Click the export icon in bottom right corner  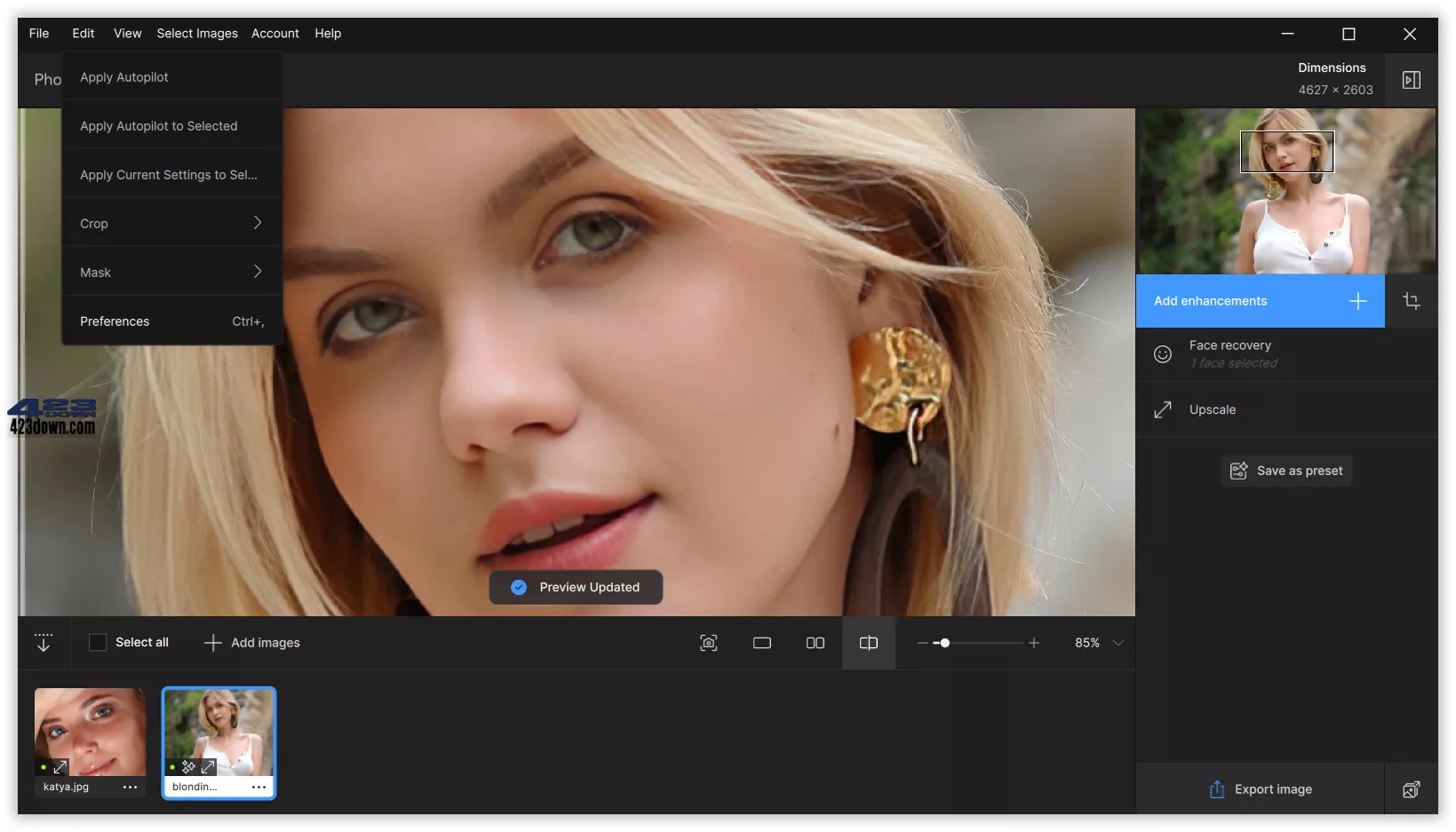[1412, 789]
